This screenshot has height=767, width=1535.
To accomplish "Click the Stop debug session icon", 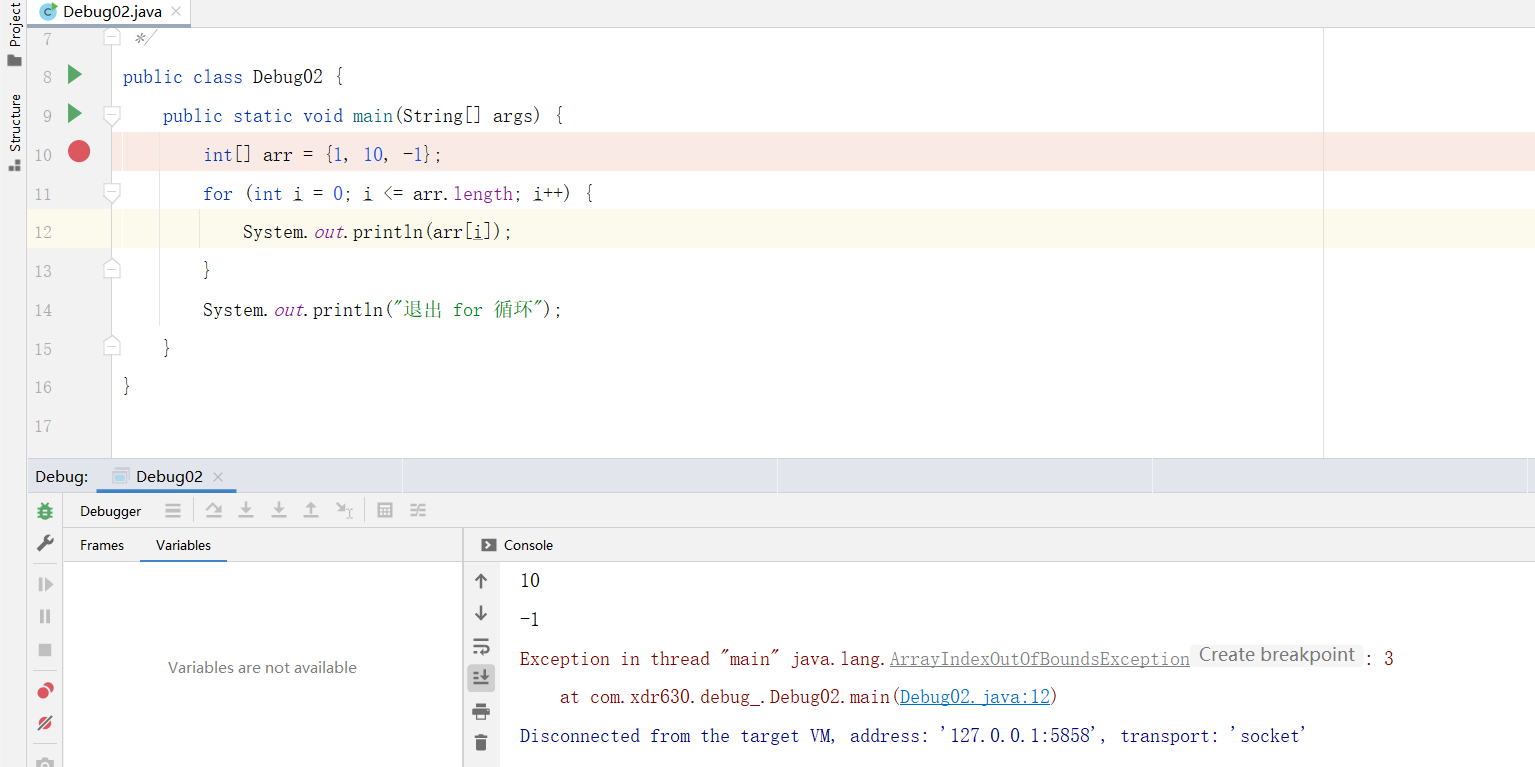I will tap(45, 649).
